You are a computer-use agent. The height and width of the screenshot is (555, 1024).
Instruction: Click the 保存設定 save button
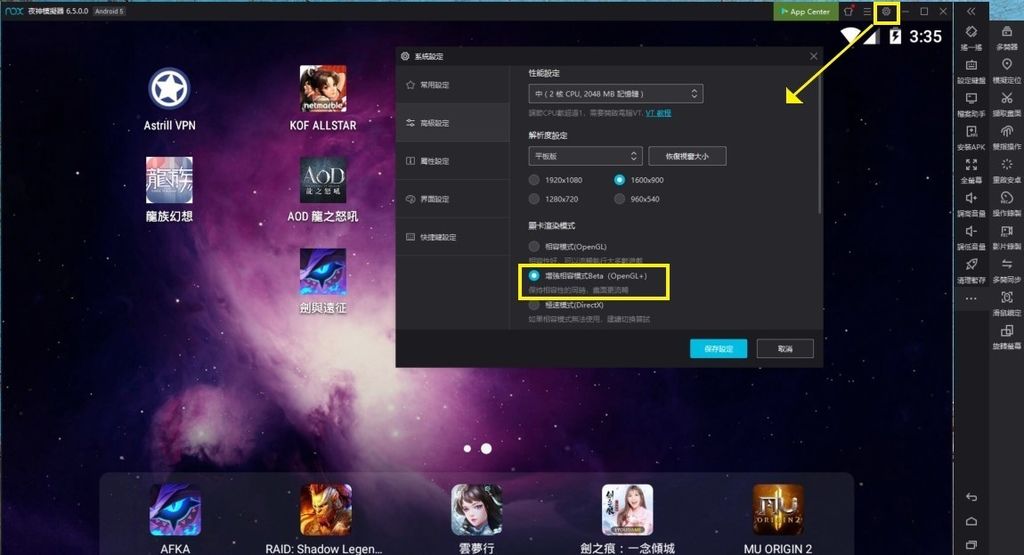(x=718, y=349)
